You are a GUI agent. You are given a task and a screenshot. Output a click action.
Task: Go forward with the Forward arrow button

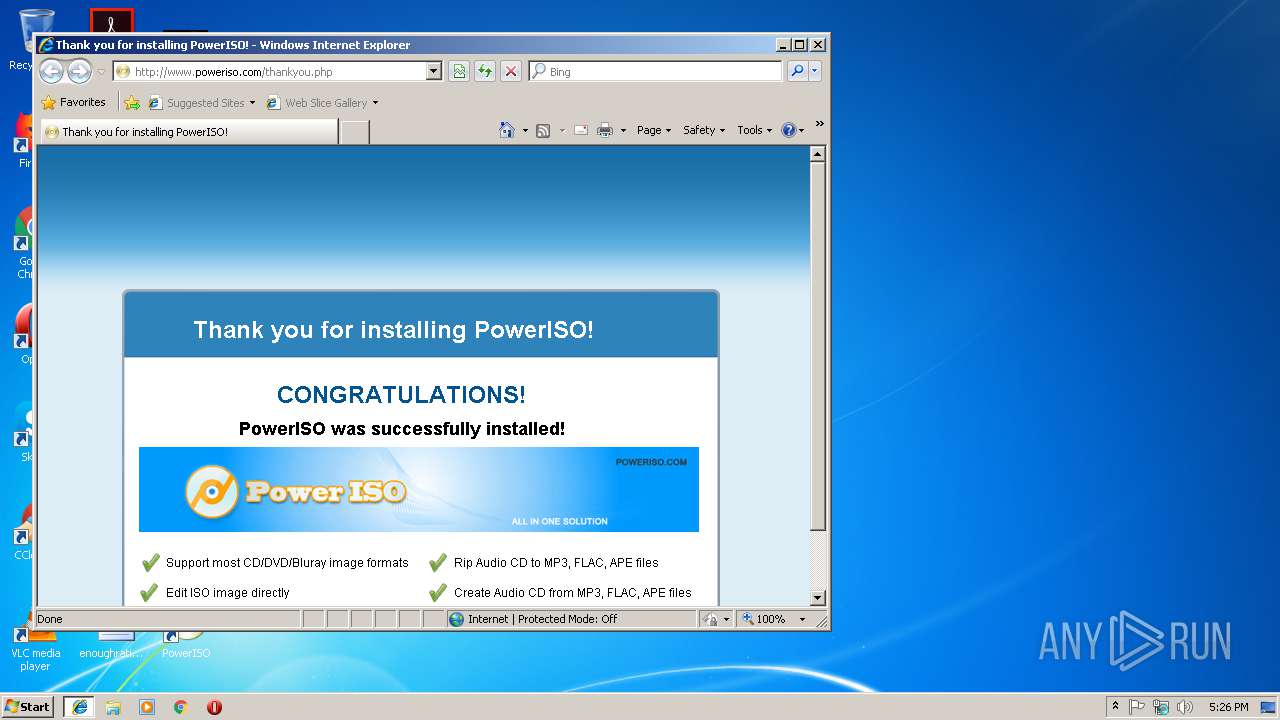tap(79, 71)
